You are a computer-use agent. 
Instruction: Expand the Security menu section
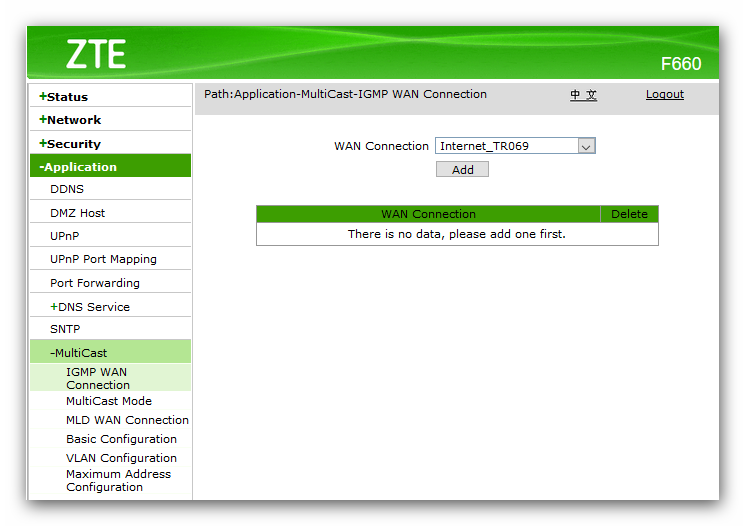pyautogui.click(x=70, y=144)
